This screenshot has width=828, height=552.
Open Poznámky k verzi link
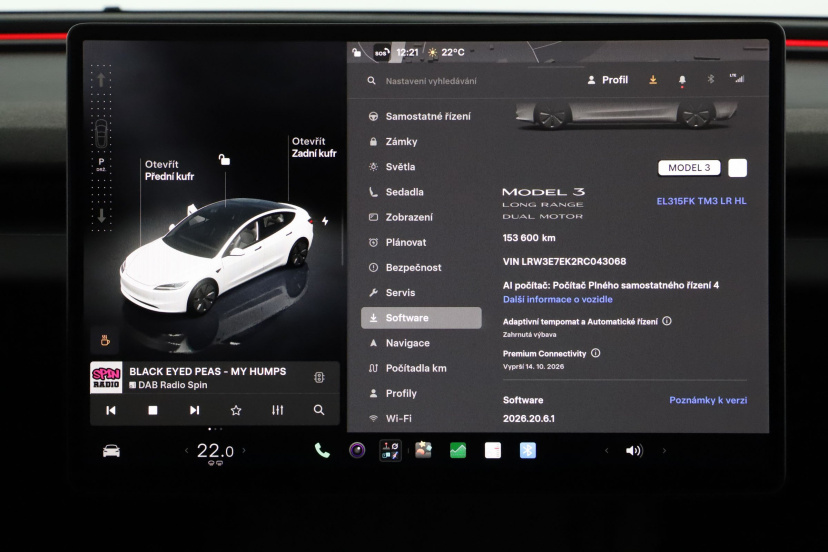pyautogui.click(x=708, y=400)
